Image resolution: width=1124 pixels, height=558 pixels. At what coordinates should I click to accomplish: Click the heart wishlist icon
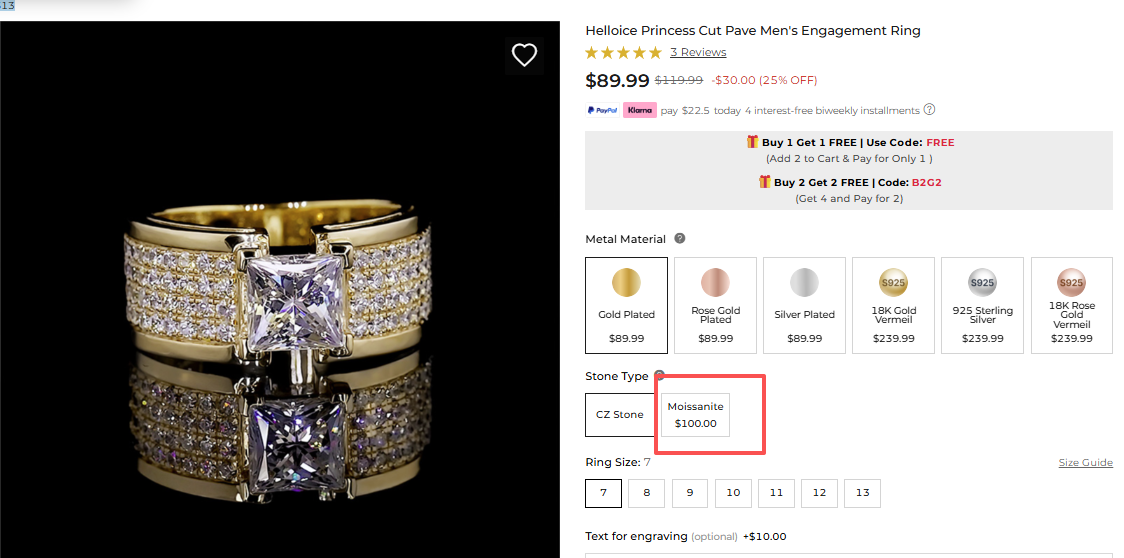[524, 55]
